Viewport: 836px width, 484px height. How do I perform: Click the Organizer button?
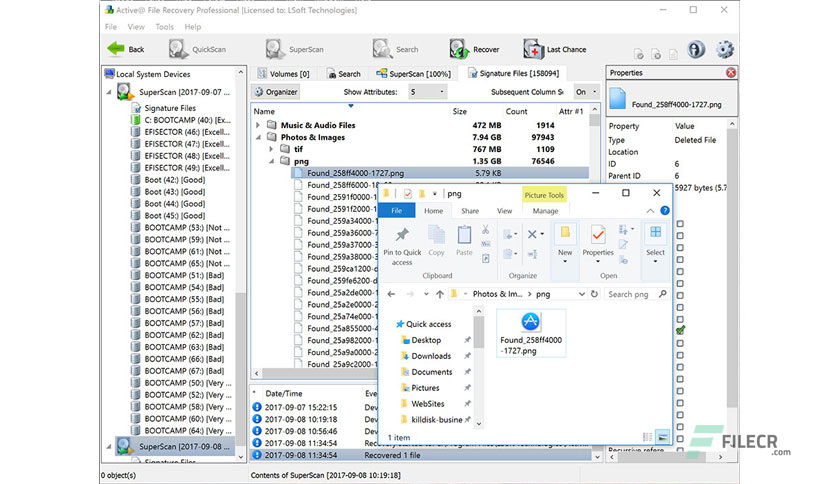click(276, 92)
